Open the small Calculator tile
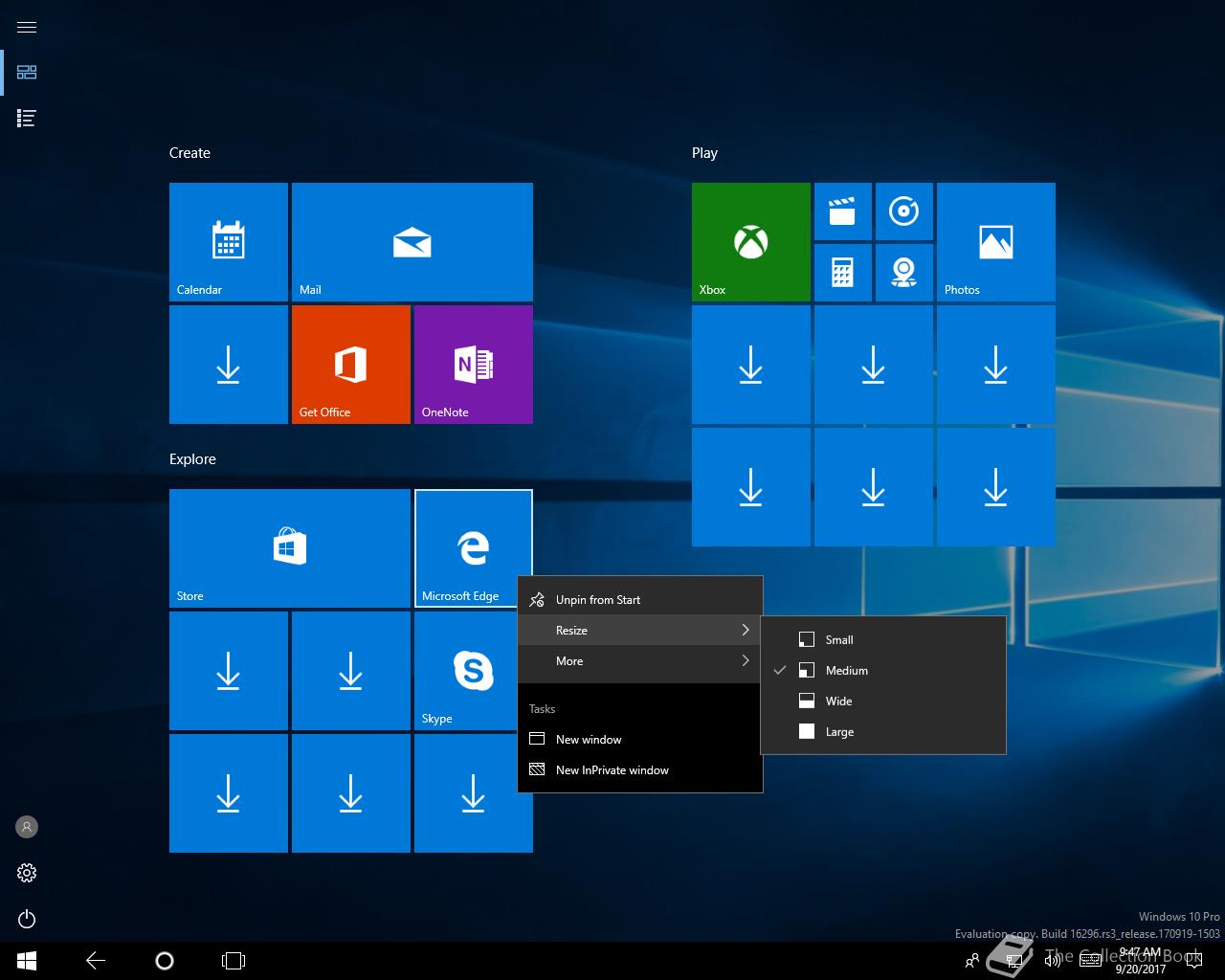Screen dimensions: 1225x980 [x=843, y=273]
